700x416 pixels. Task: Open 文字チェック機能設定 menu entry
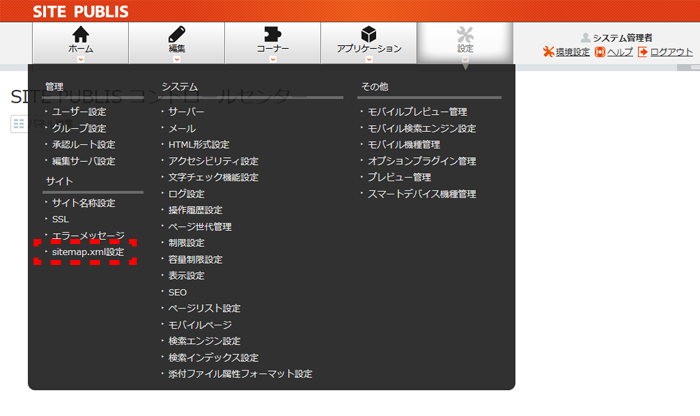point(213,177)
